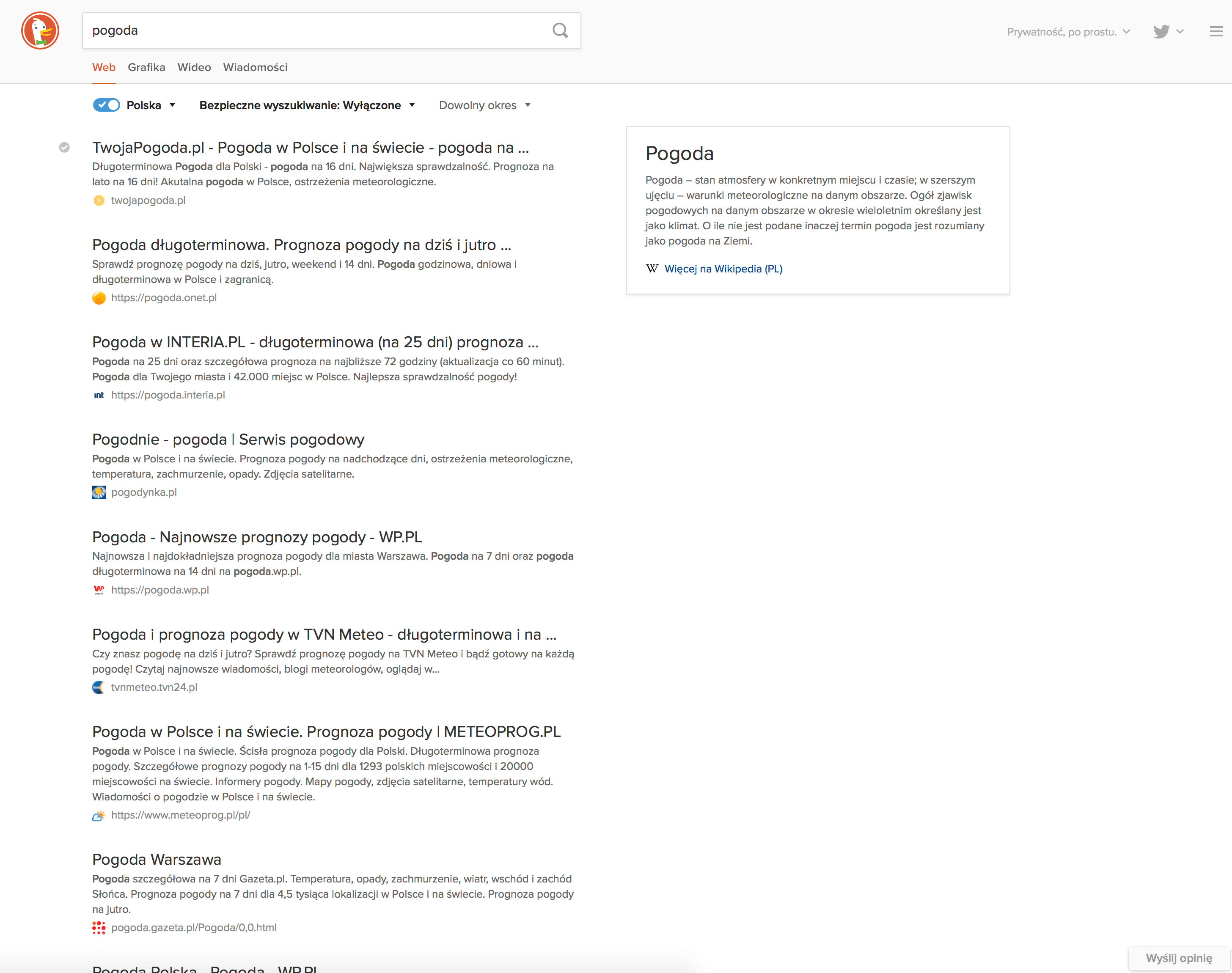
Task: Click the gazeta.pl red dots favicon
Action: (x=99, y=928)
